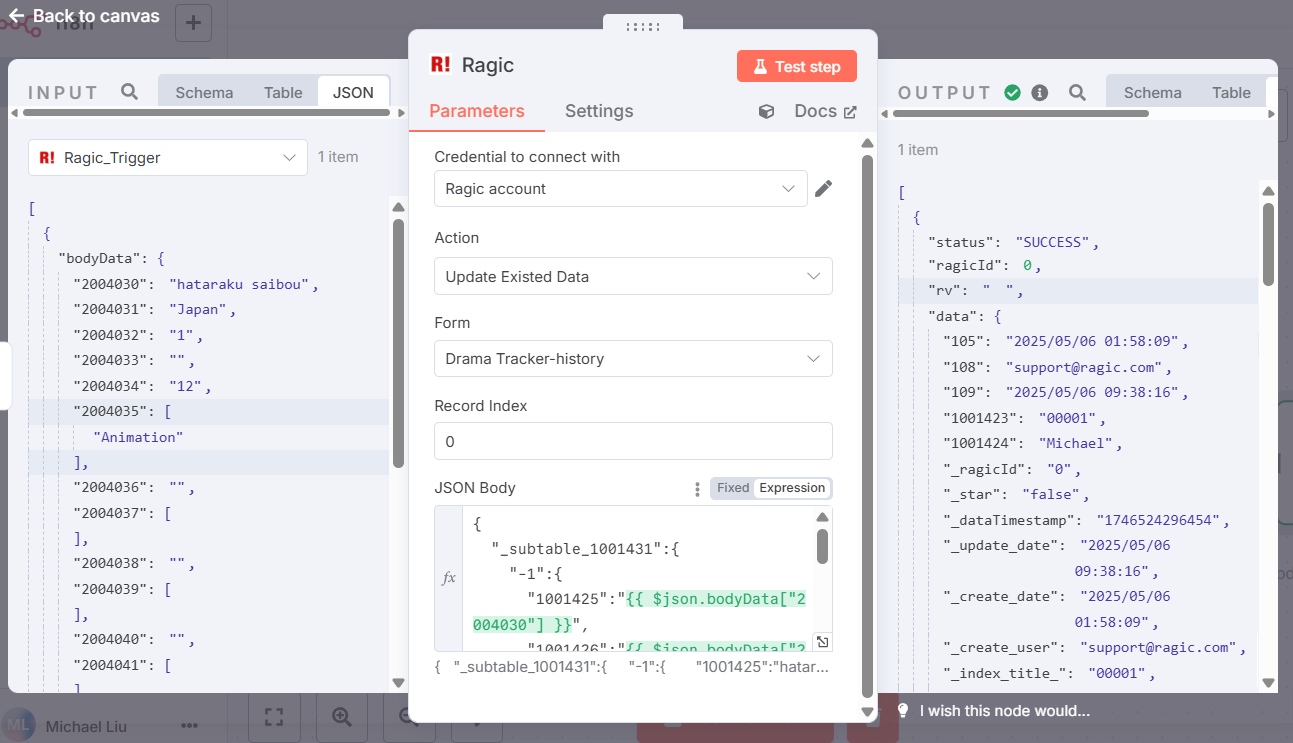
Task: Edit credential with the pencil icon
Action: tap(823, 189)
